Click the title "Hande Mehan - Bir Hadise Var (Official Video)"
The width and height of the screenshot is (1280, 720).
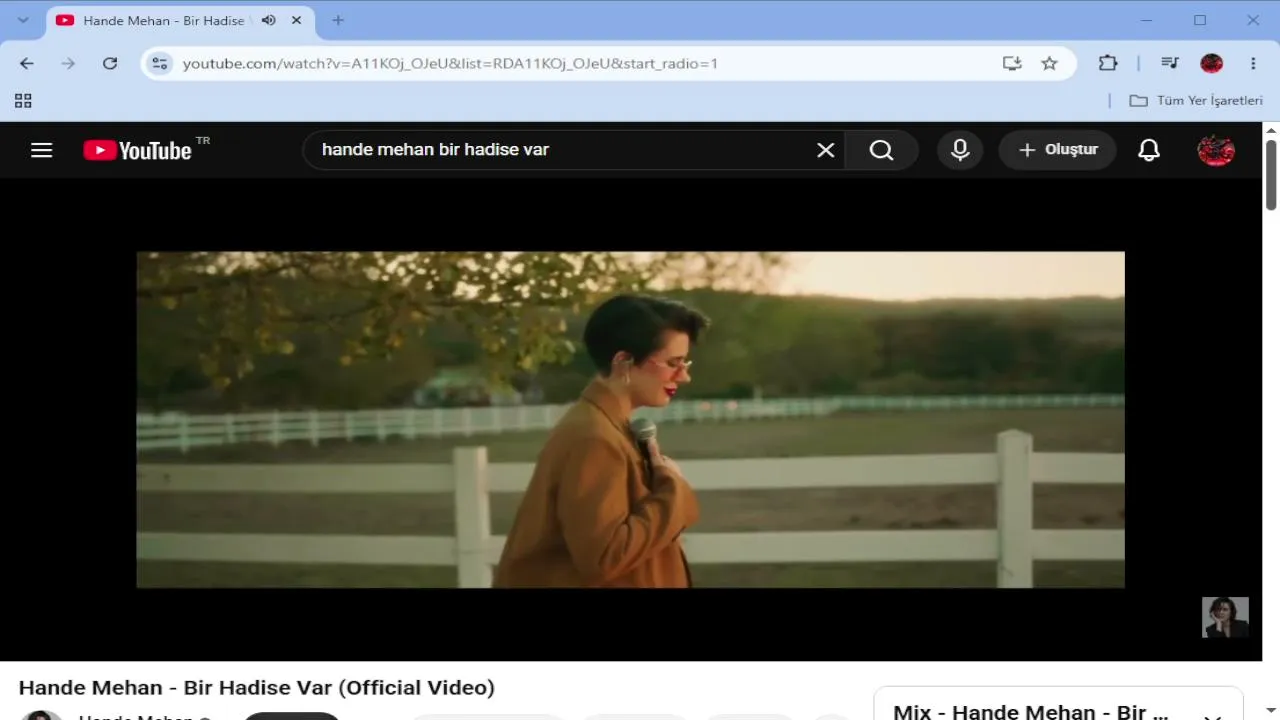click(257, 688)
